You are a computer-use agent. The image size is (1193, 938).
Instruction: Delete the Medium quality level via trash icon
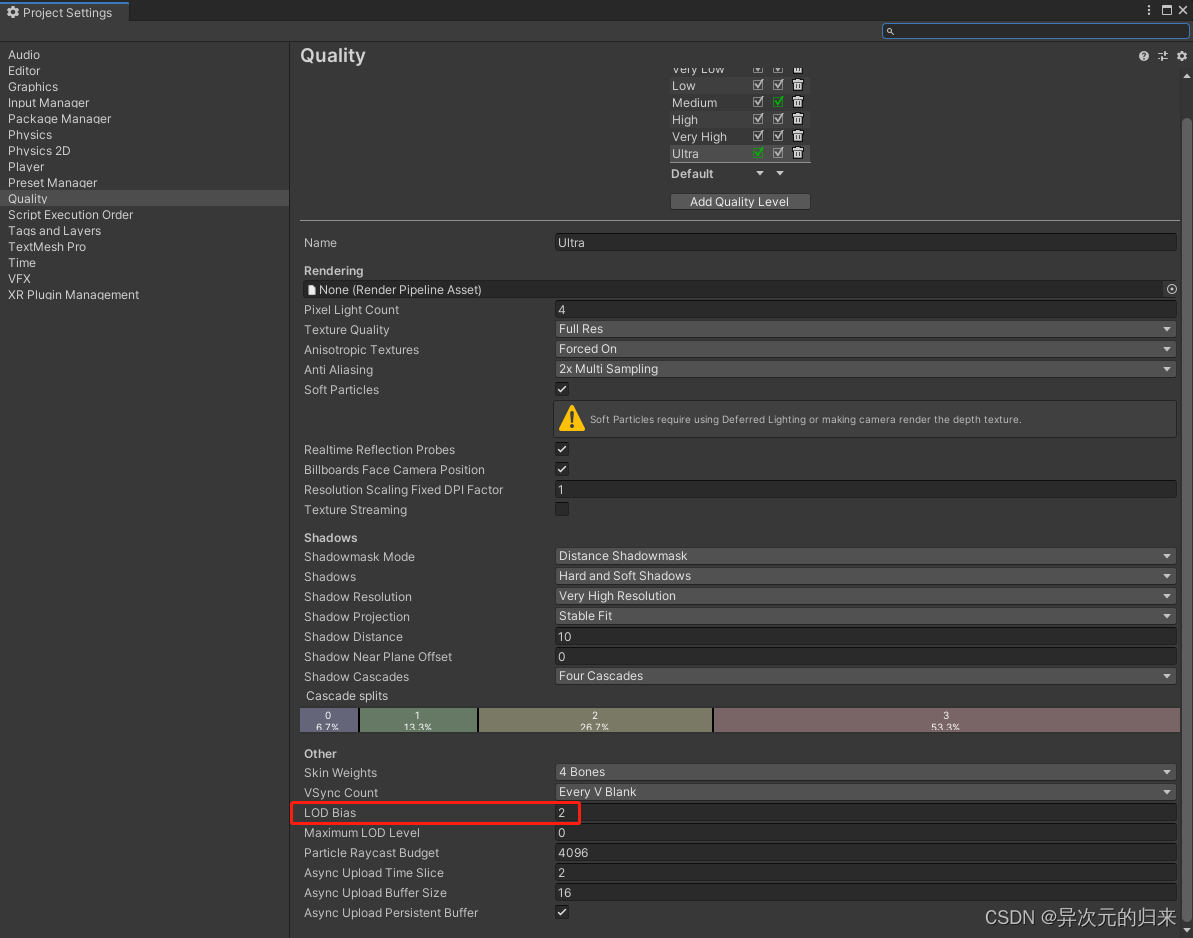[797, 102]
